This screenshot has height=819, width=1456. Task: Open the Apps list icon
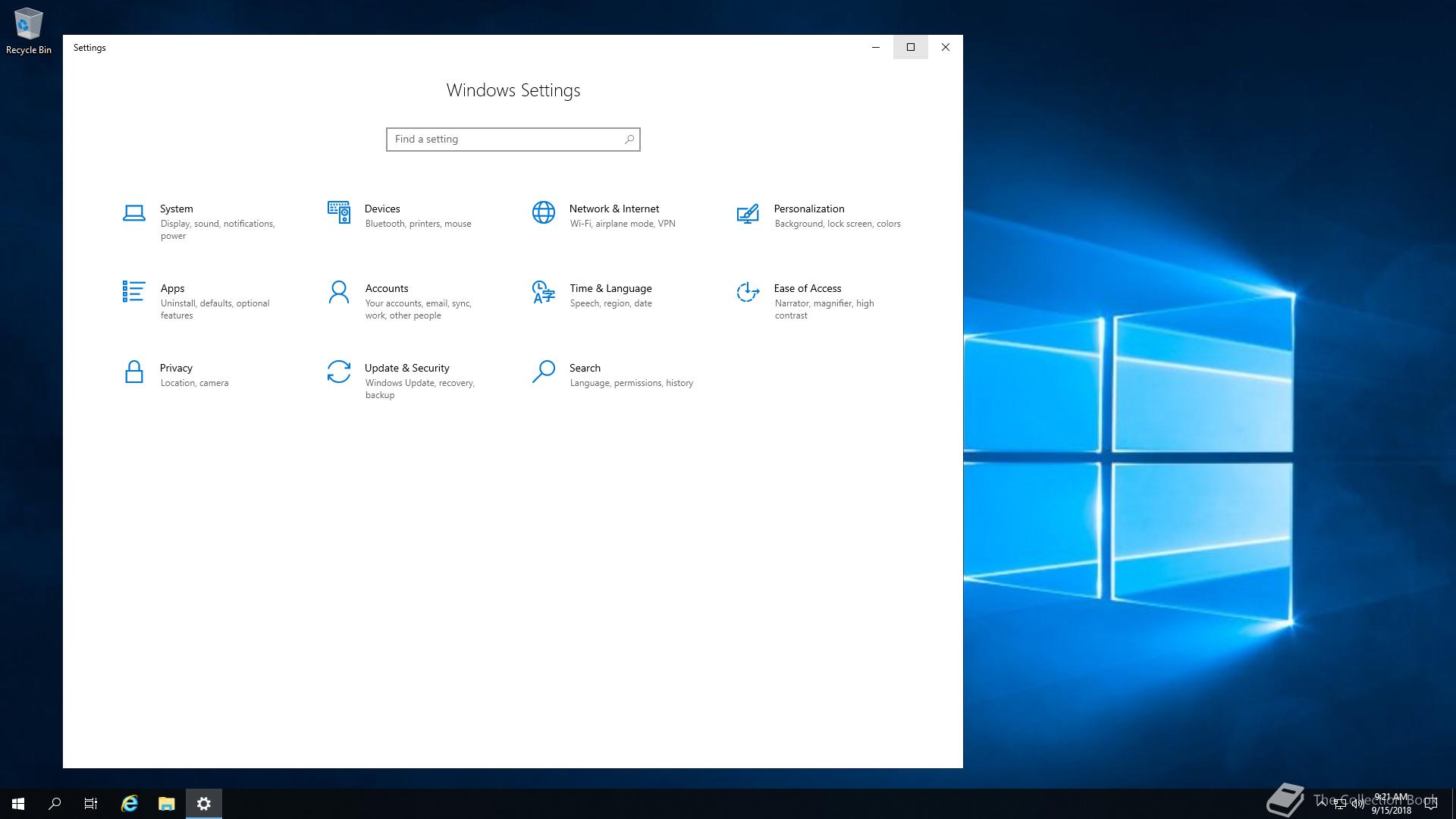click(134, 291)
